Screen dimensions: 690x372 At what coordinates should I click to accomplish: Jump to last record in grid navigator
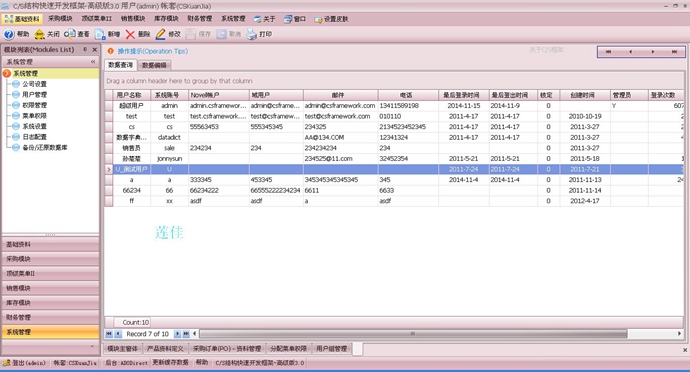(186, 334)
